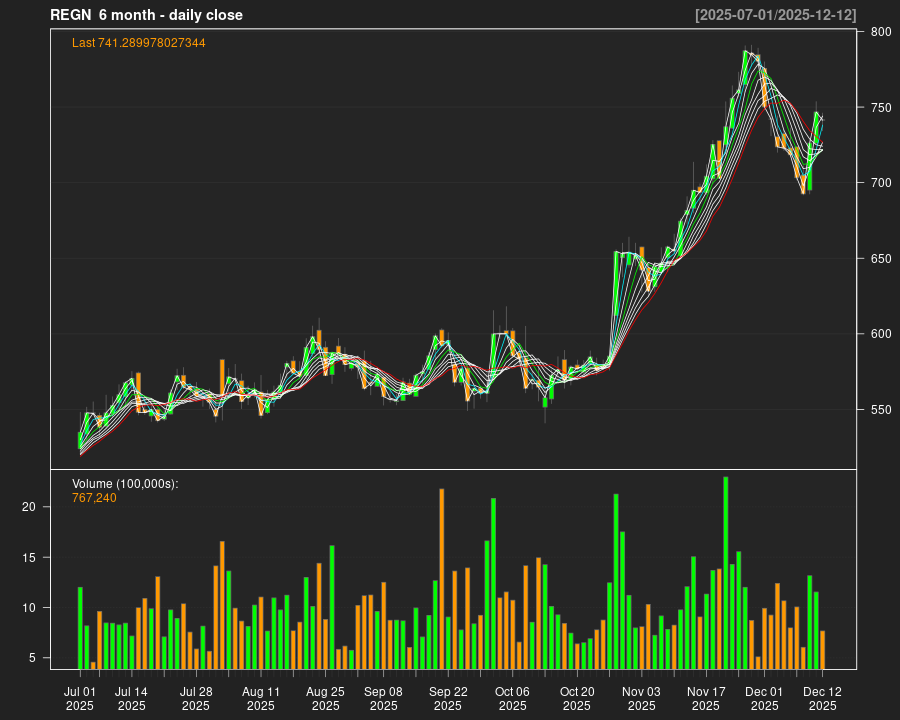
Task: Click the 800 price axis label
Action: [x=880, y=32]
